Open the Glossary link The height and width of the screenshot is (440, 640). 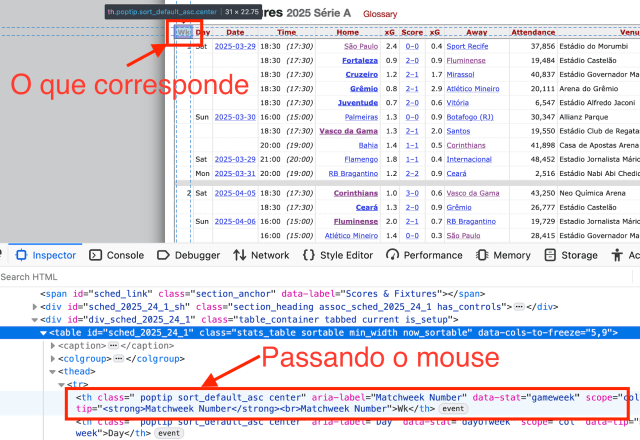coord(380,14)
